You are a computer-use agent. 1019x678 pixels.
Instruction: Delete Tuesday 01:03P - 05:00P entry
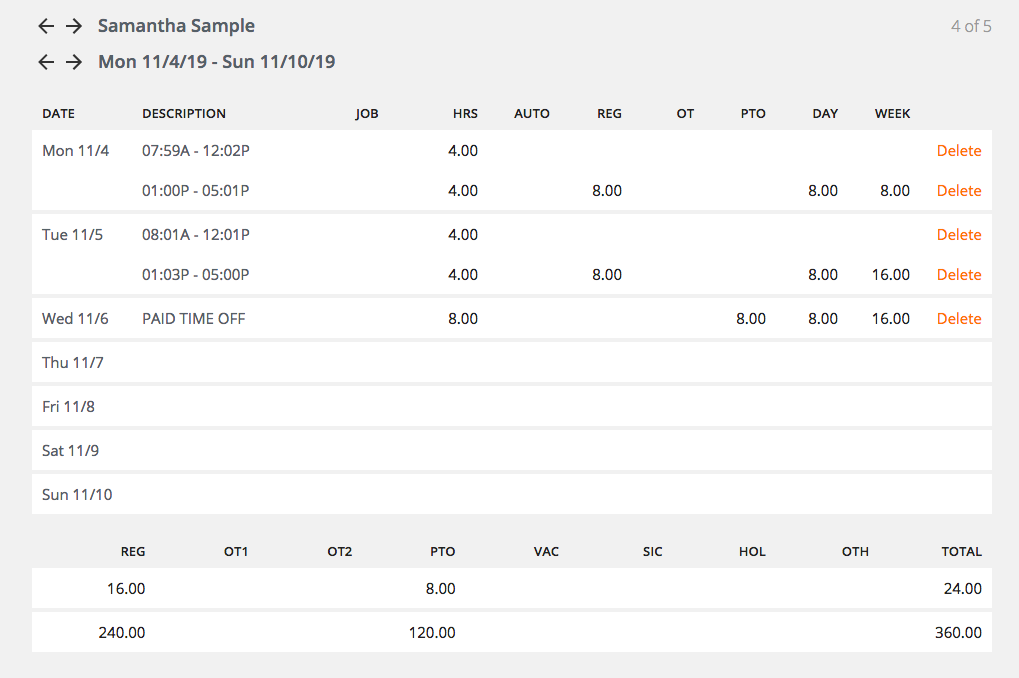(x=958, y=275)
